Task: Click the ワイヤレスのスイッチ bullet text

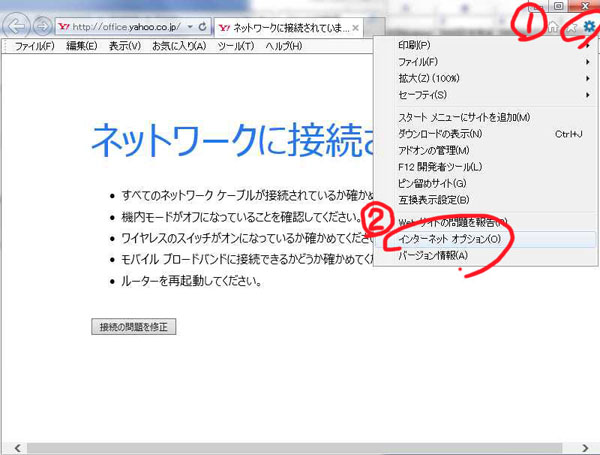Action: [x=248, y=238]
